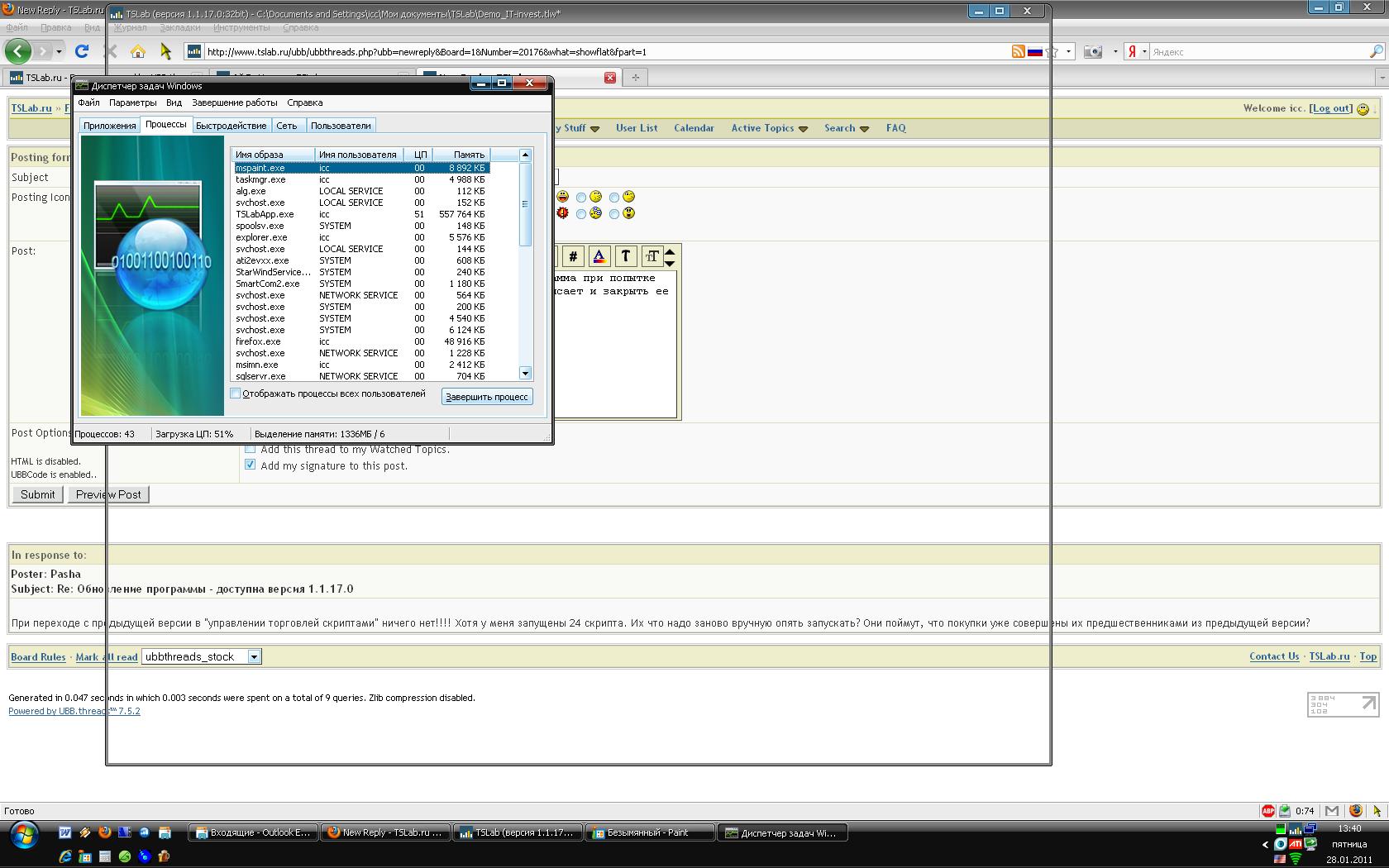The height and width of the screenshot is (868, 1389).
Task: Launch Word from the quick launch bar
Action: click(65, 832)
